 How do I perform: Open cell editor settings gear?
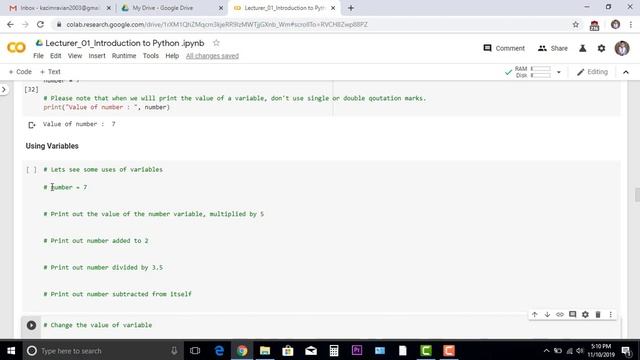[x=585, y=314]
